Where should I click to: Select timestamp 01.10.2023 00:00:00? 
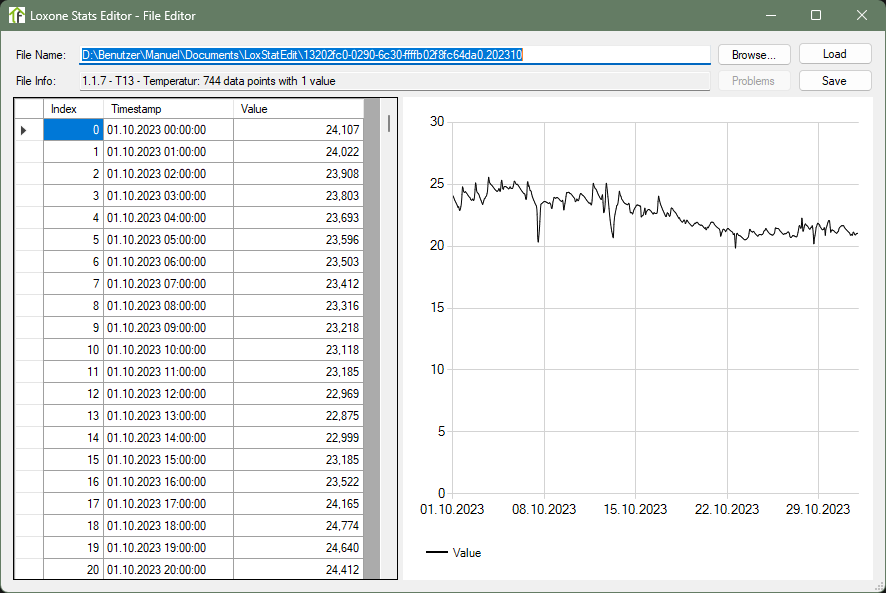click(168, 130)
